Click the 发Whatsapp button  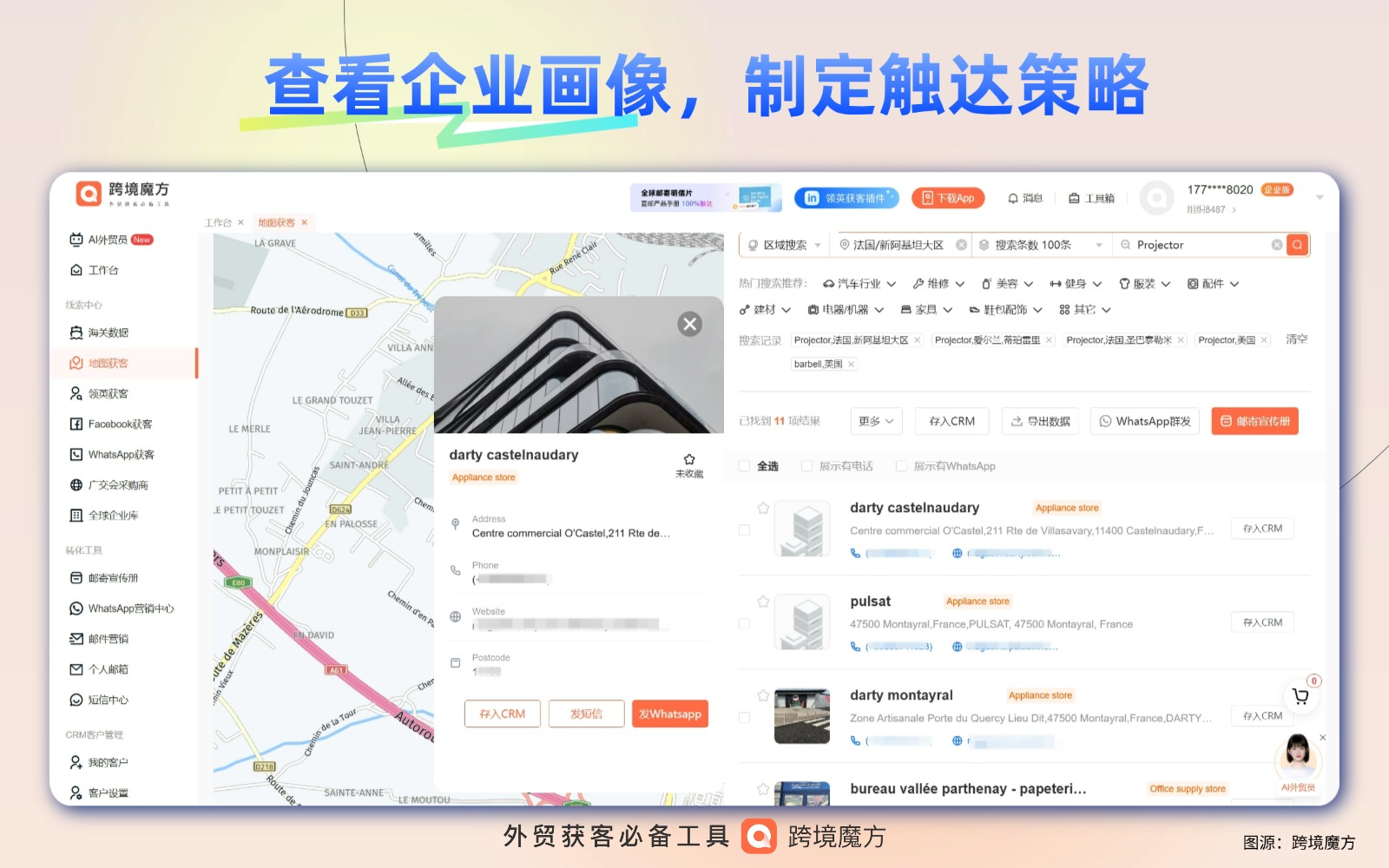pyautogui.click(x=669, y=713)
